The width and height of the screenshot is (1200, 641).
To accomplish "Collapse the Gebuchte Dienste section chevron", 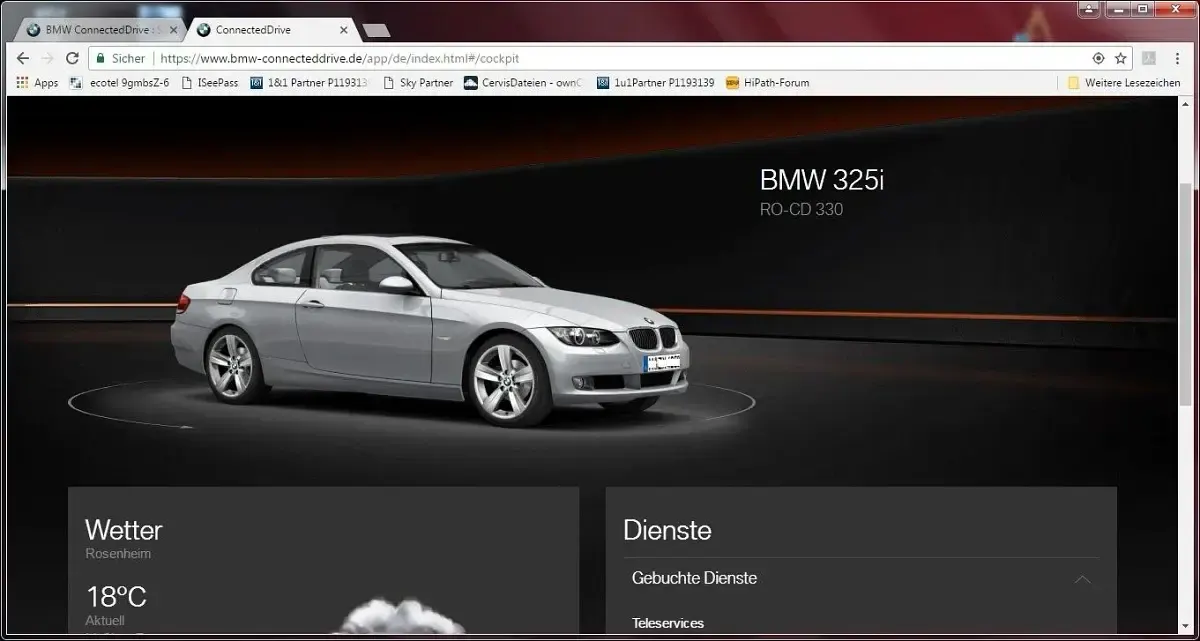I will (x=1081, y=579).
